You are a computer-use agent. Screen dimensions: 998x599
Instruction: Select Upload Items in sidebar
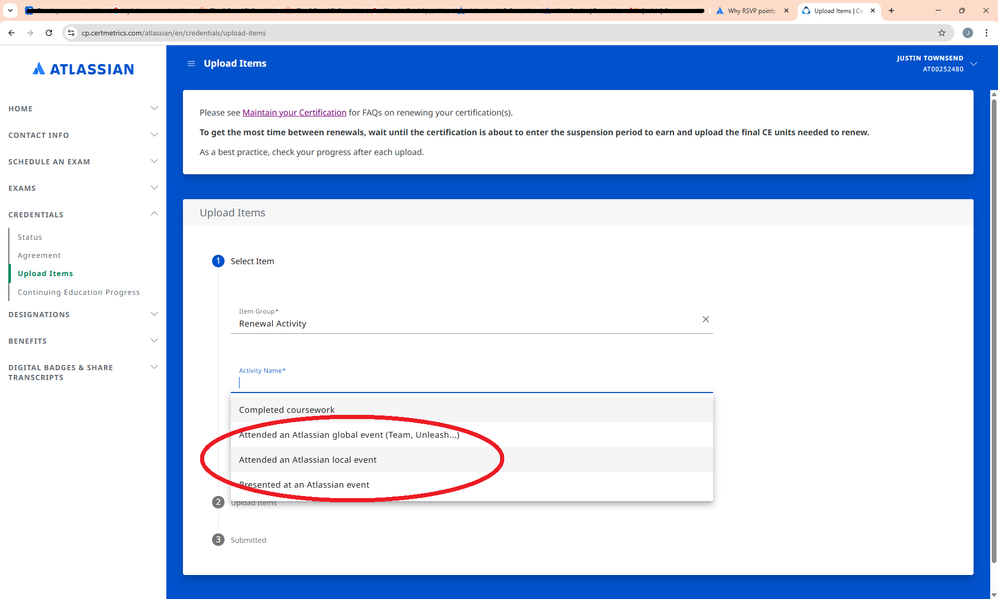point(45,274)
